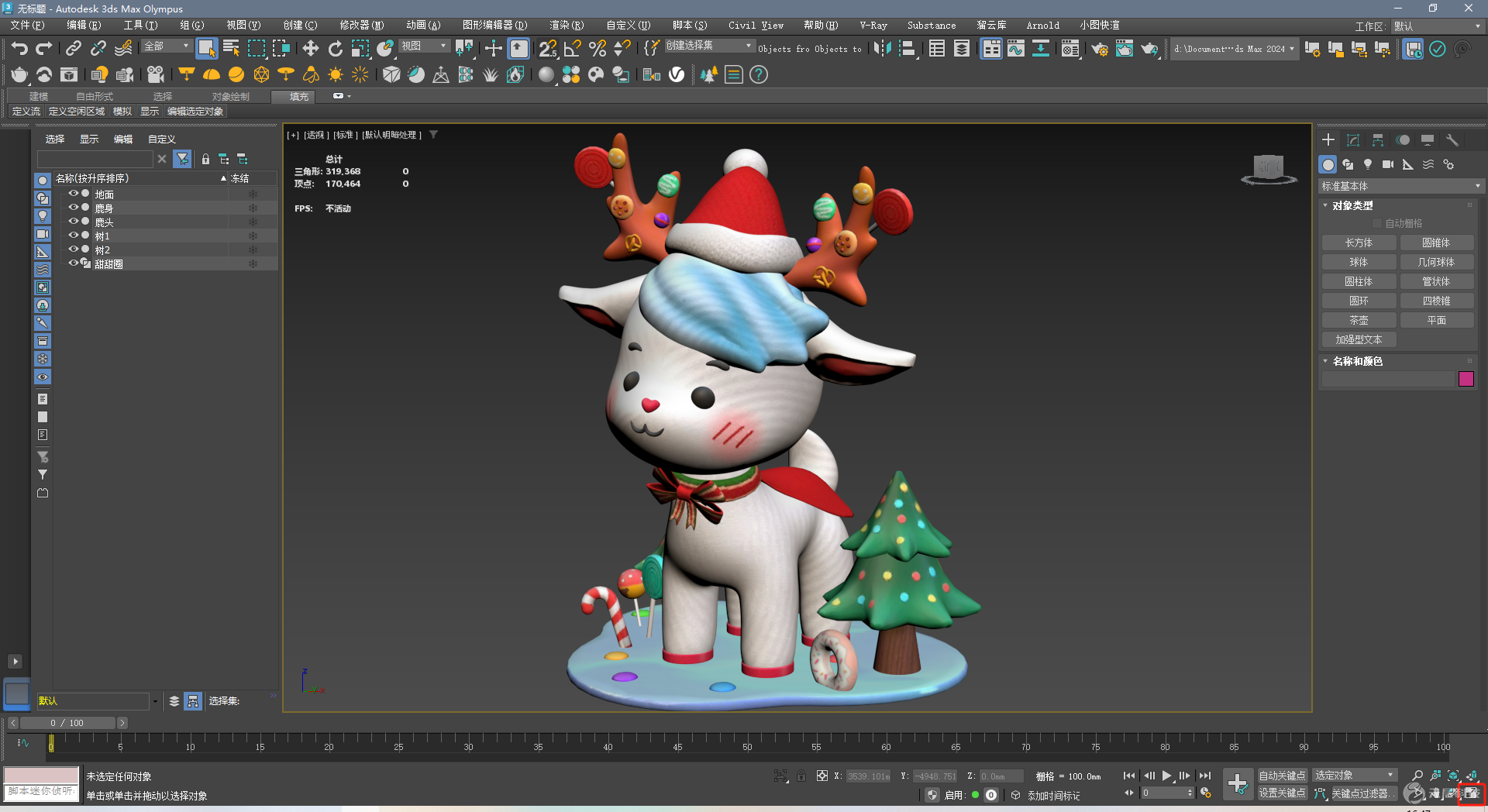Open Render Setup teapot gear icon

click(x=1100, y=49)
